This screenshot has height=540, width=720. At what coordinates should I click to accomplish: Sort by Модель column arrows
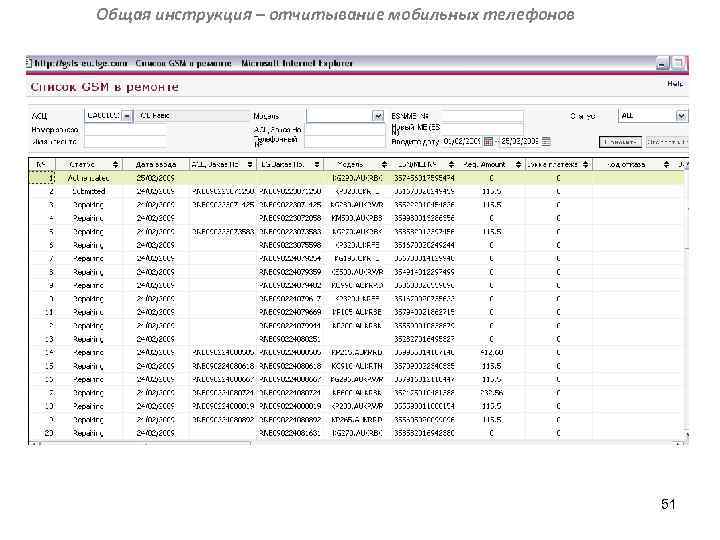tap(384, 164)
